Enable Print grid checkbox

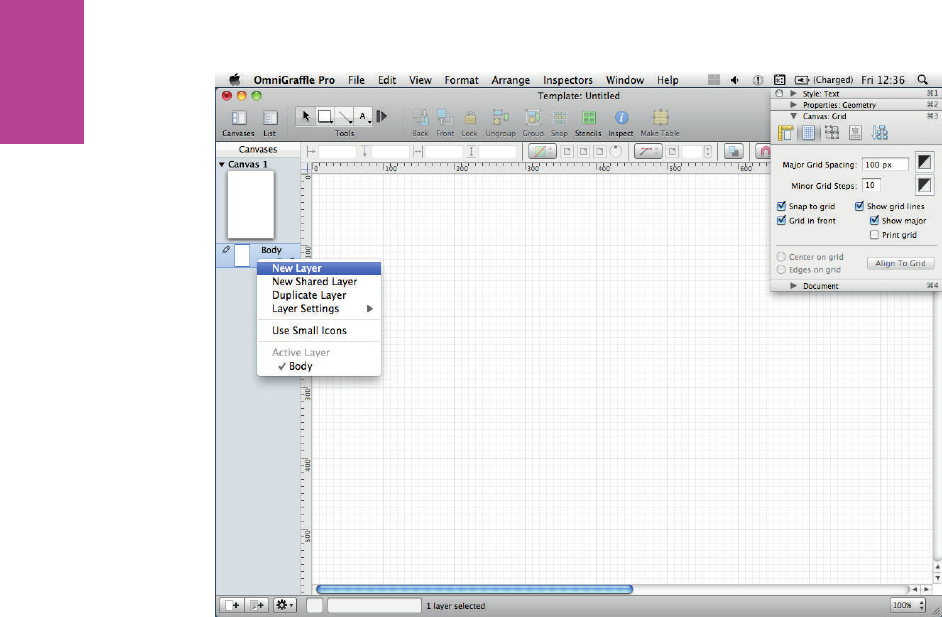click(874, 235)
